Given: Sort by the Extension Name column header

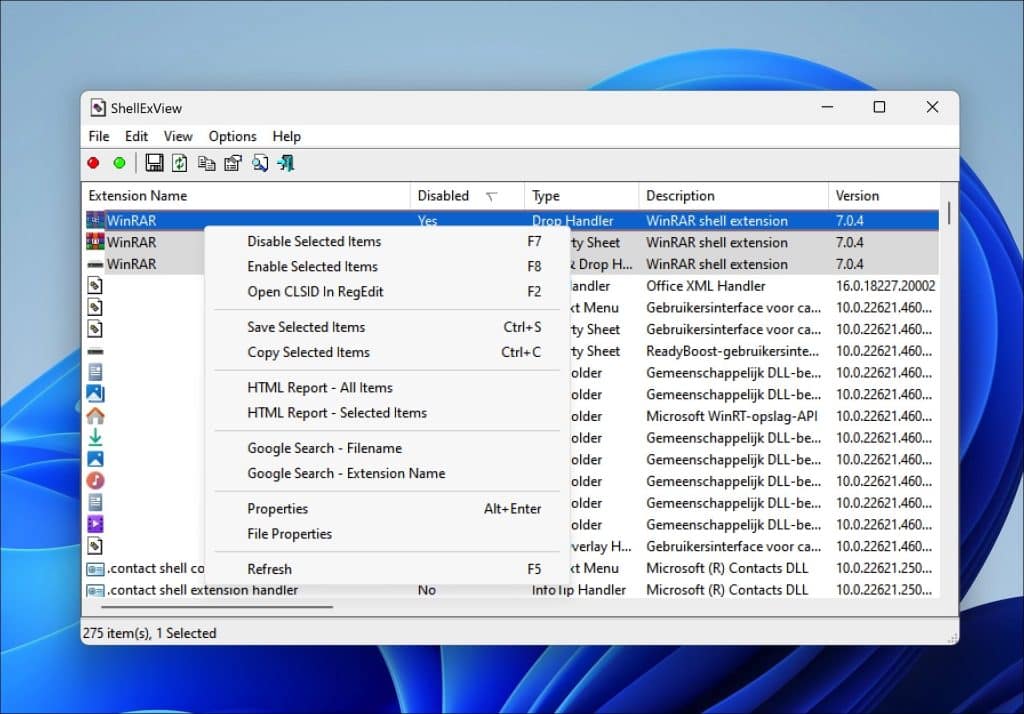Looking at the screenshot, I should point(247,196).
